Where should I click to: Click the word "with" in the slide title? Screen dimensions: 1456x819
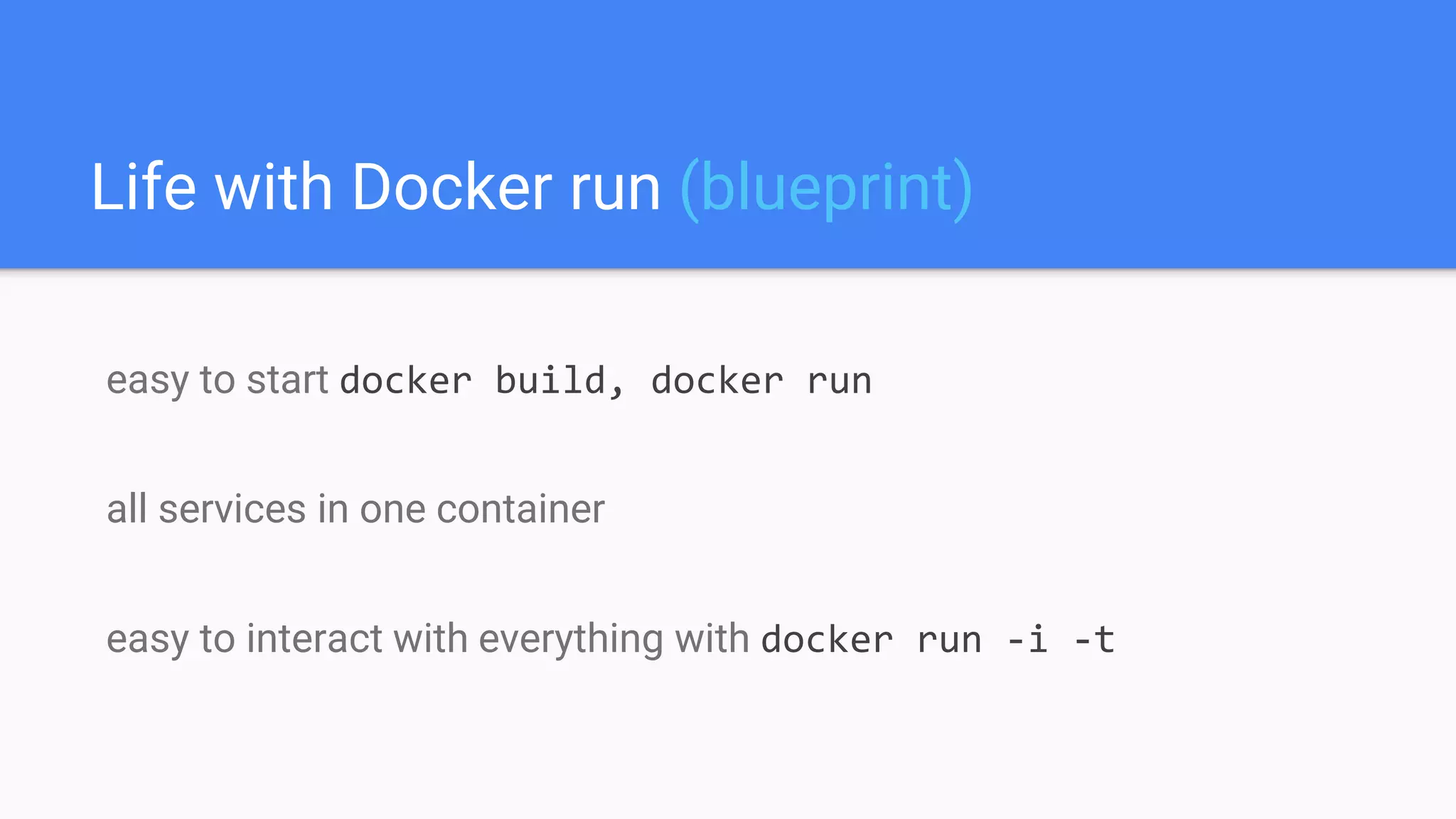274,187
